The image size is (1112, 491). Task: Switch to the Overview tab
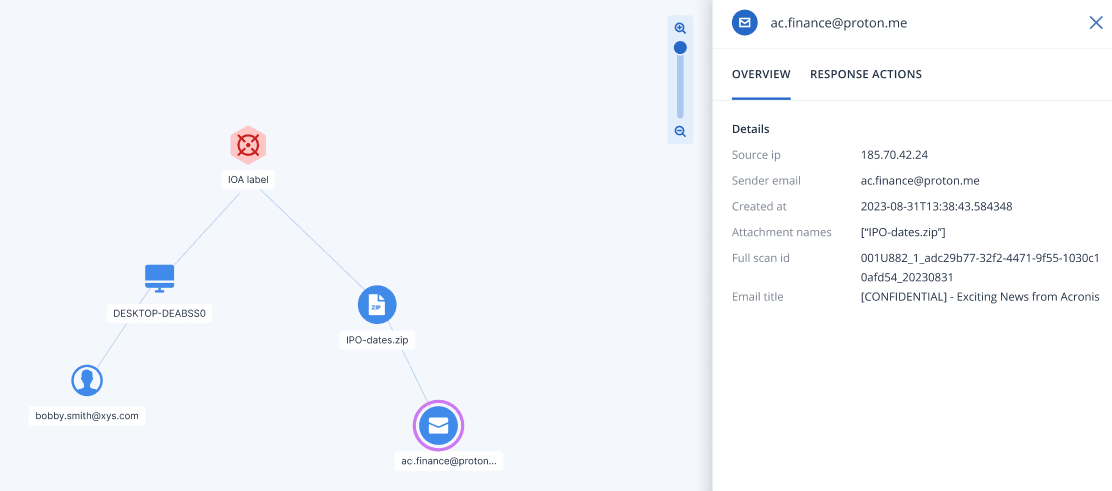click(x=761, y=74)
